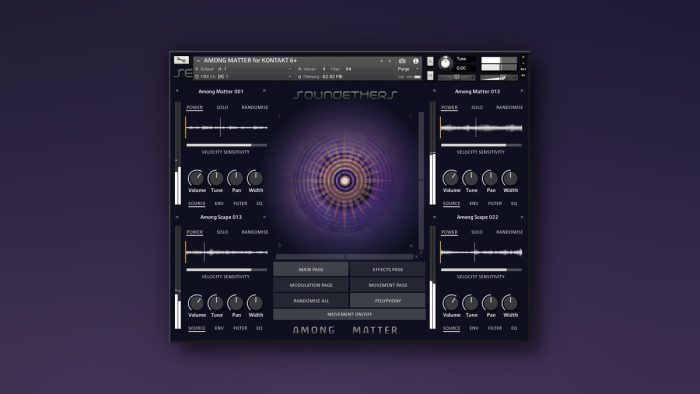The height and width of the screenshot is (394, 700).
Task: Open the Output routing dropdown
Action: click(244, 69)
